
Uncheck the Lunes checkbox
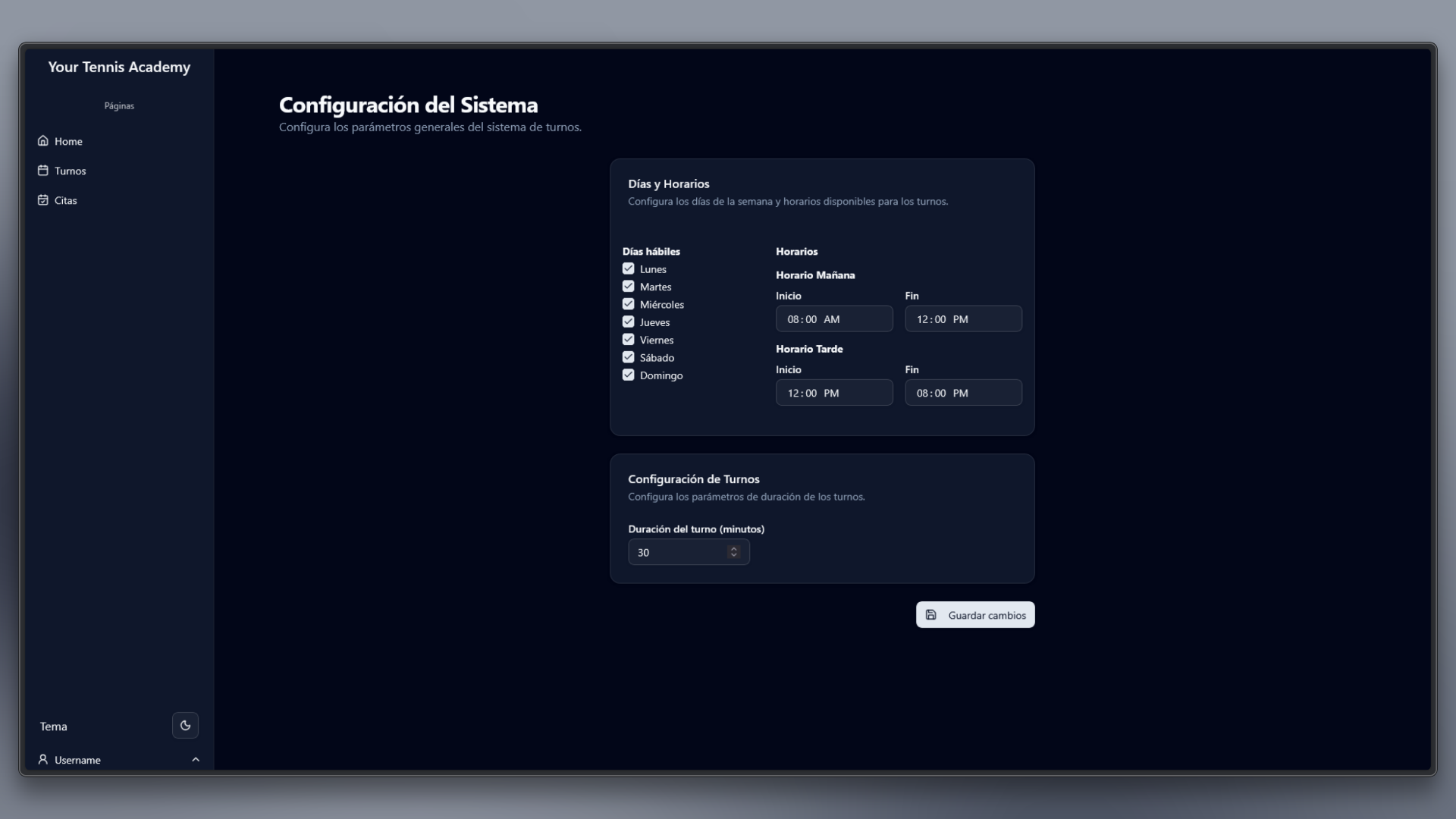pos(628,268)
